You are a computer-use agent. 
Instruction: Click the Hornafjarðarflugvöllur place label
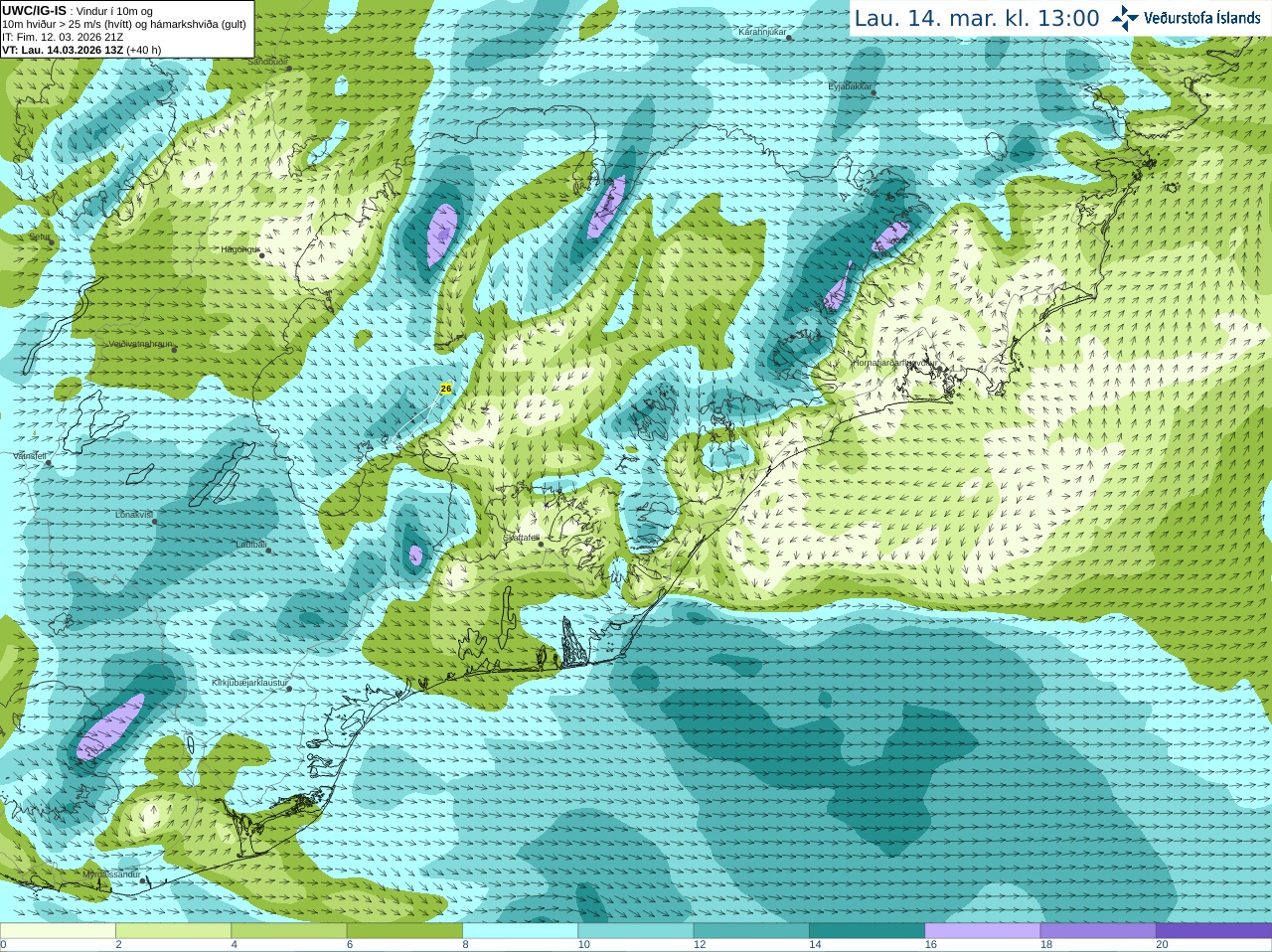click(894, 364)
